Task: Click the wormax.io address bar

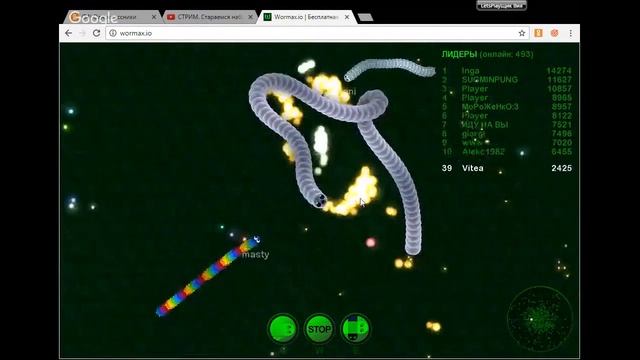Action: [316, 33]
